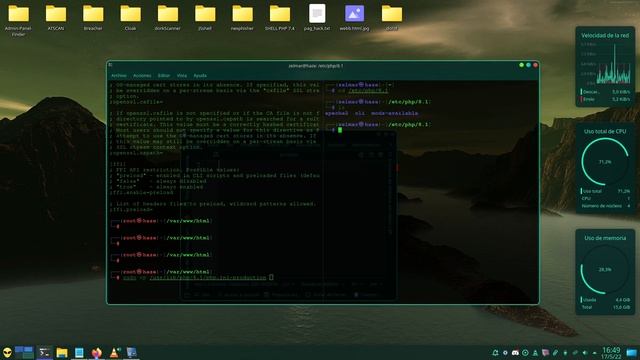Open the ATSCAN folder on desktop

56,18
